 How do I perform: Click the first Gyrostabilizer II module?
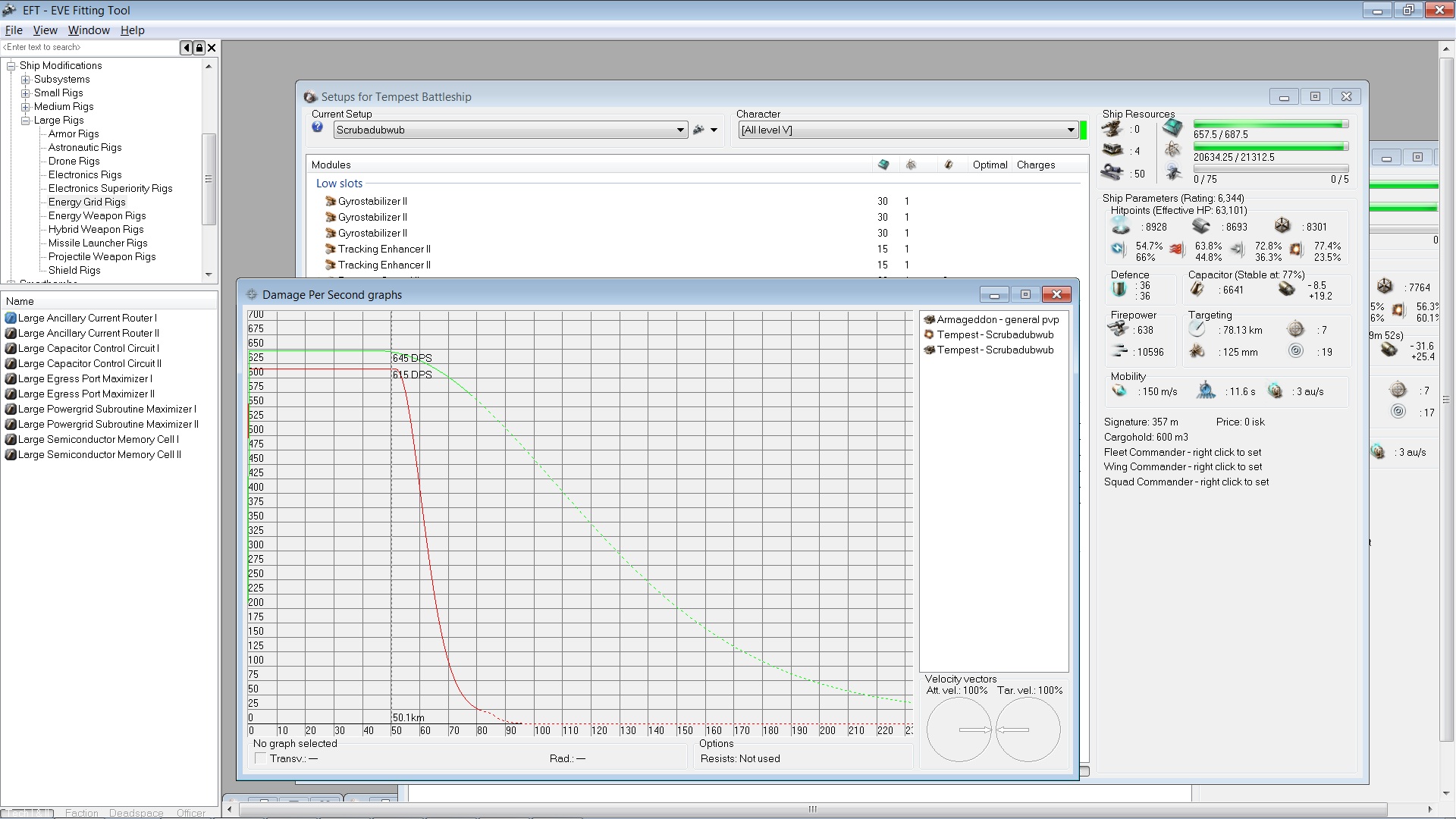pyautogui.click(x=372, y=201)
